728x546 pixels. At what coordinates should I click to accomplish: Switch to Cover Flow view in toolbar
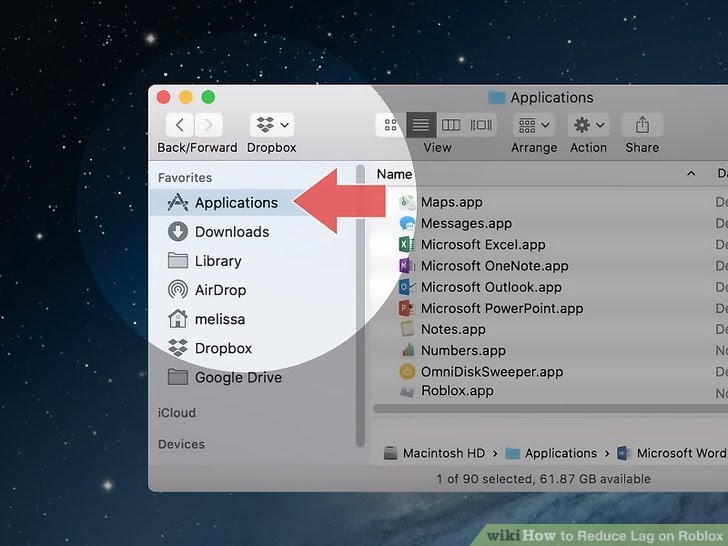(x=481, y=125)
